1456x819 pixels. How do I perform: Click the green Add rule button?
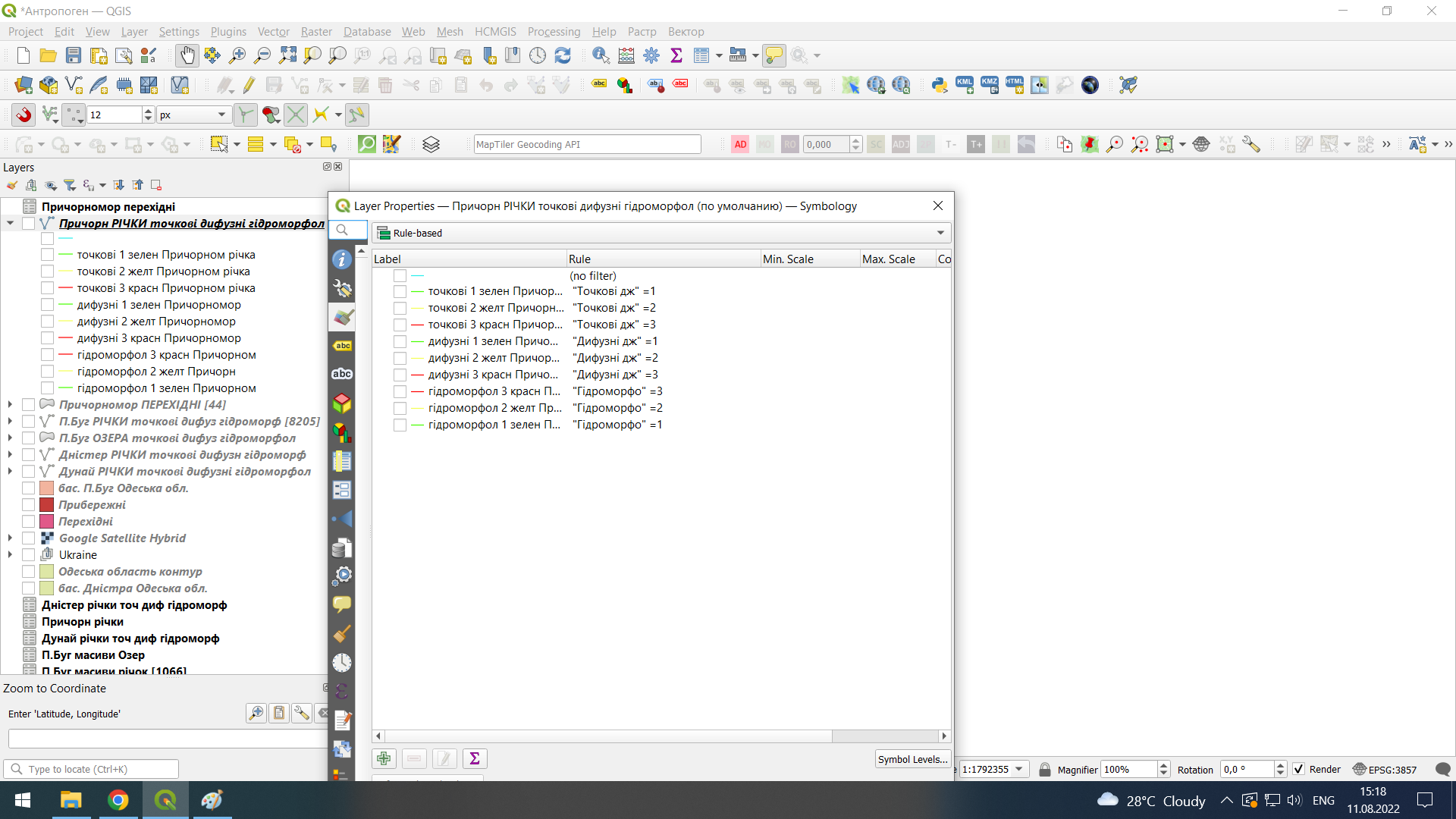384,758
